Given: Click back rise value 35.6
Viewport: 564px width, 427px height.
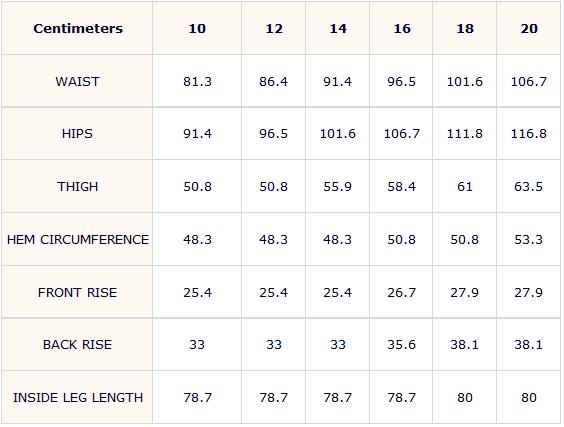Looking at the screenshot, I should tap(401, 345).
